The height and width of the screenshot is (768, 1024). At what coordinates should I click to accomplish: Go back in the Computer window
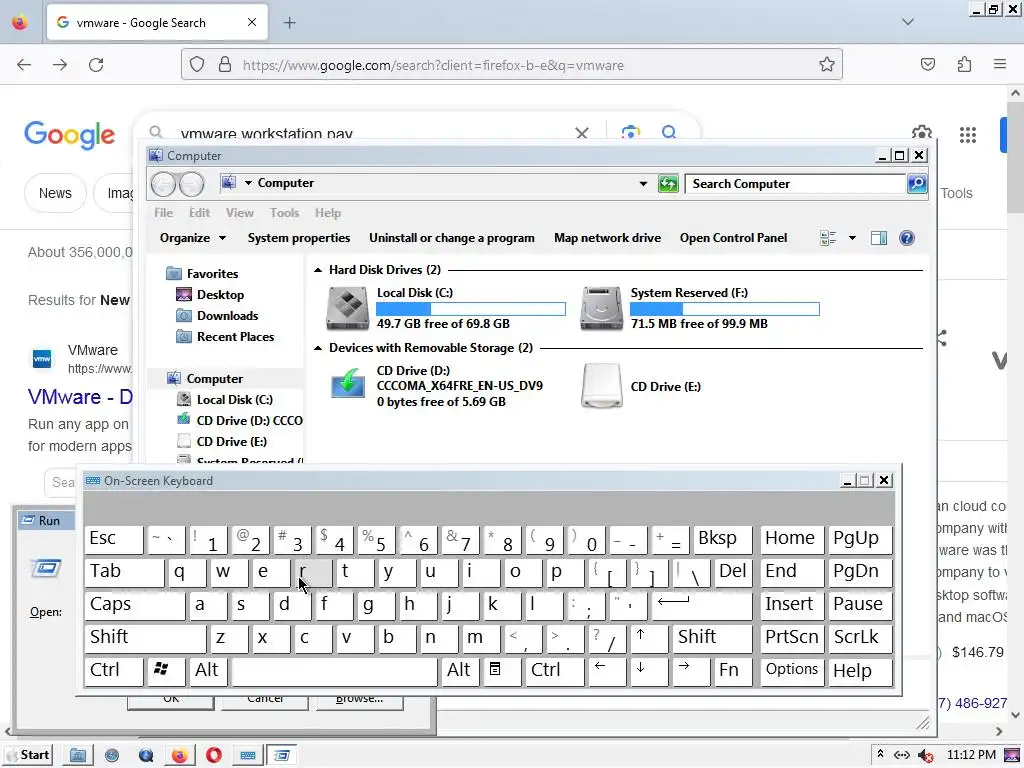coord(163,184)
